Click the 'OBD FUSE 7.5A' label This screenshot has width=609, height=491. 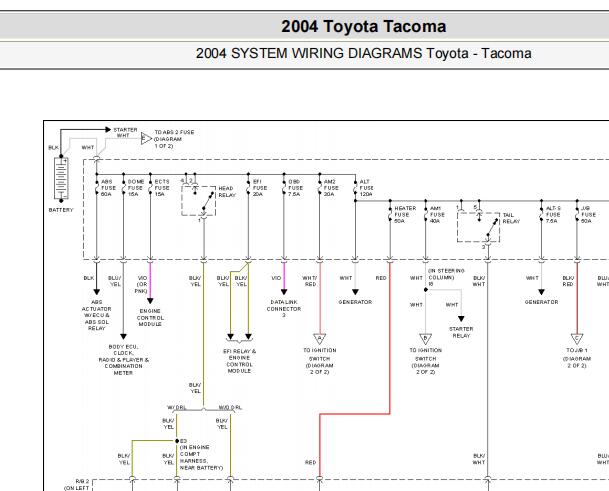(x=296, y=188)
